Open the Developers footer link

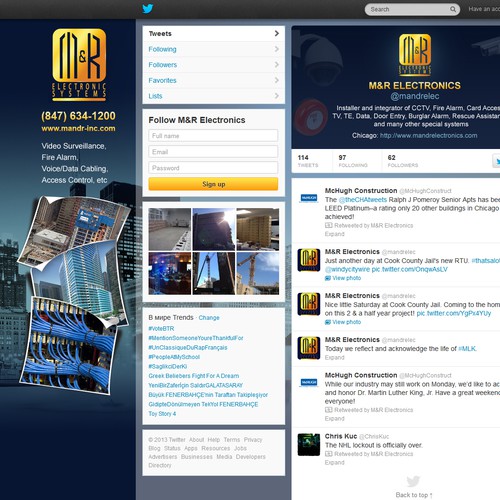(x=251, y=457)
